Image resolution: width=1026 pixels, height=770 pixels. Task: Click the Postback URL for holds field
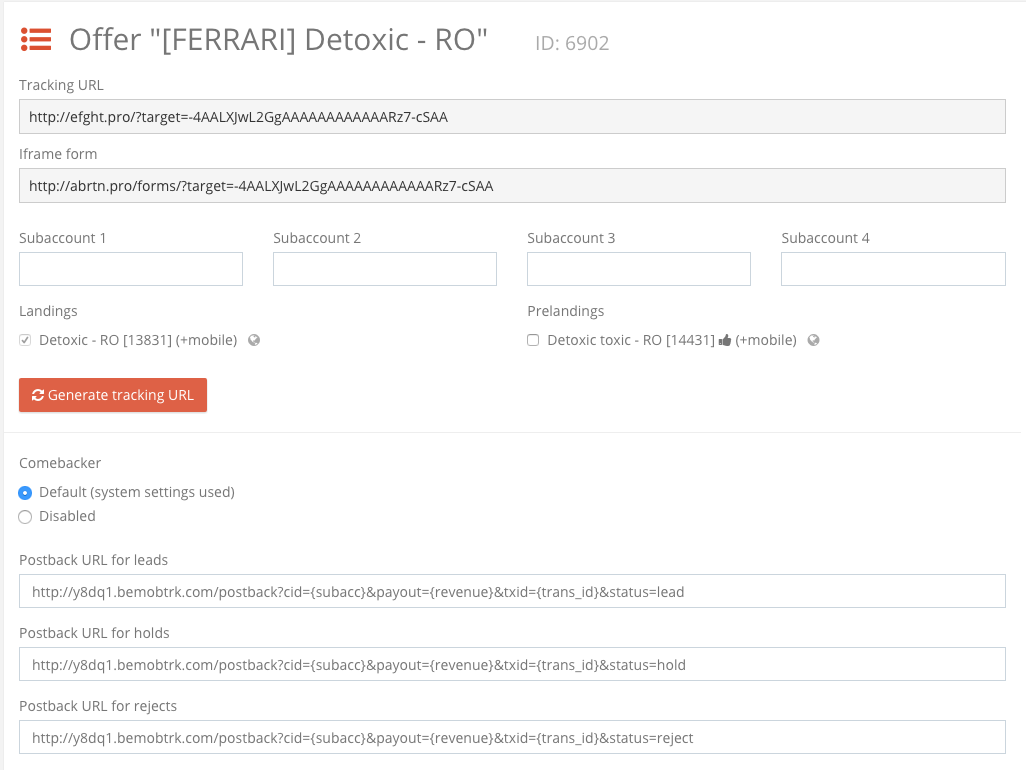[x=512, y=664]
